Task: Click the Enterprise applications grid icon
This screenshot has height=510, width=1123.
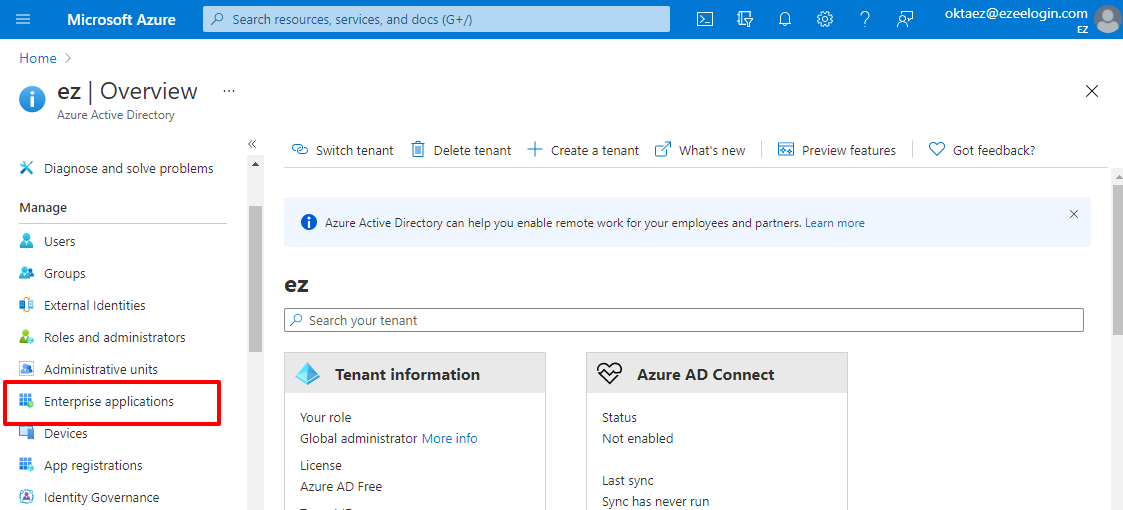Action: [x=26, y=401]
